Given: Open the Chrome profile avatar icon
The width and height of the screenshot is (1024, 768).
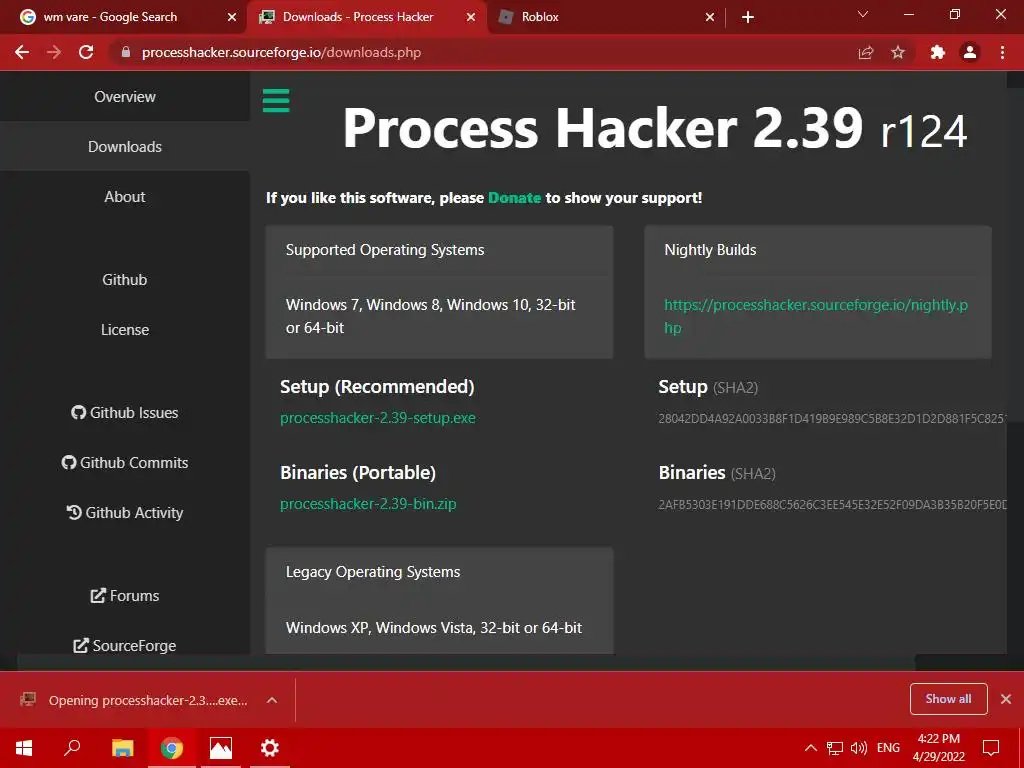Looking at the screenshot, I should [970, 52].
